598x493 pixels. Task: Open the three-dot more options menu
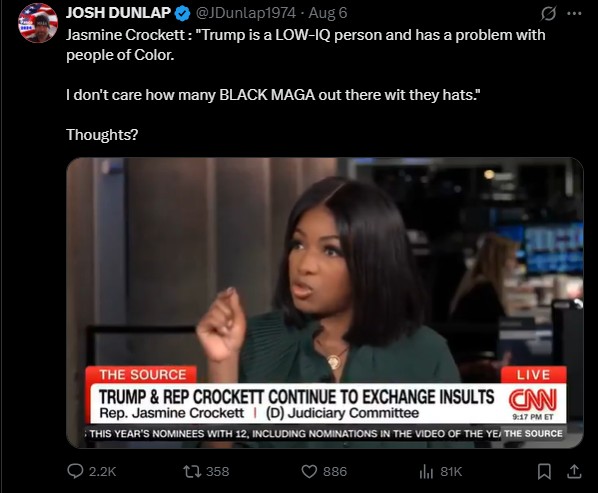574,13
